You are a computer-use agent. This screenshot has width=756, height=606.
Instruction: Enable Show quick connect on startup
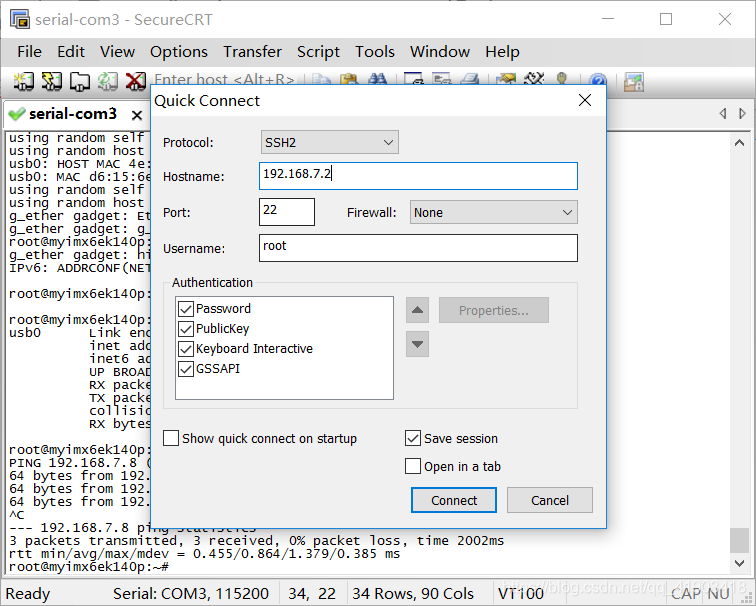[x=171, y=438]
